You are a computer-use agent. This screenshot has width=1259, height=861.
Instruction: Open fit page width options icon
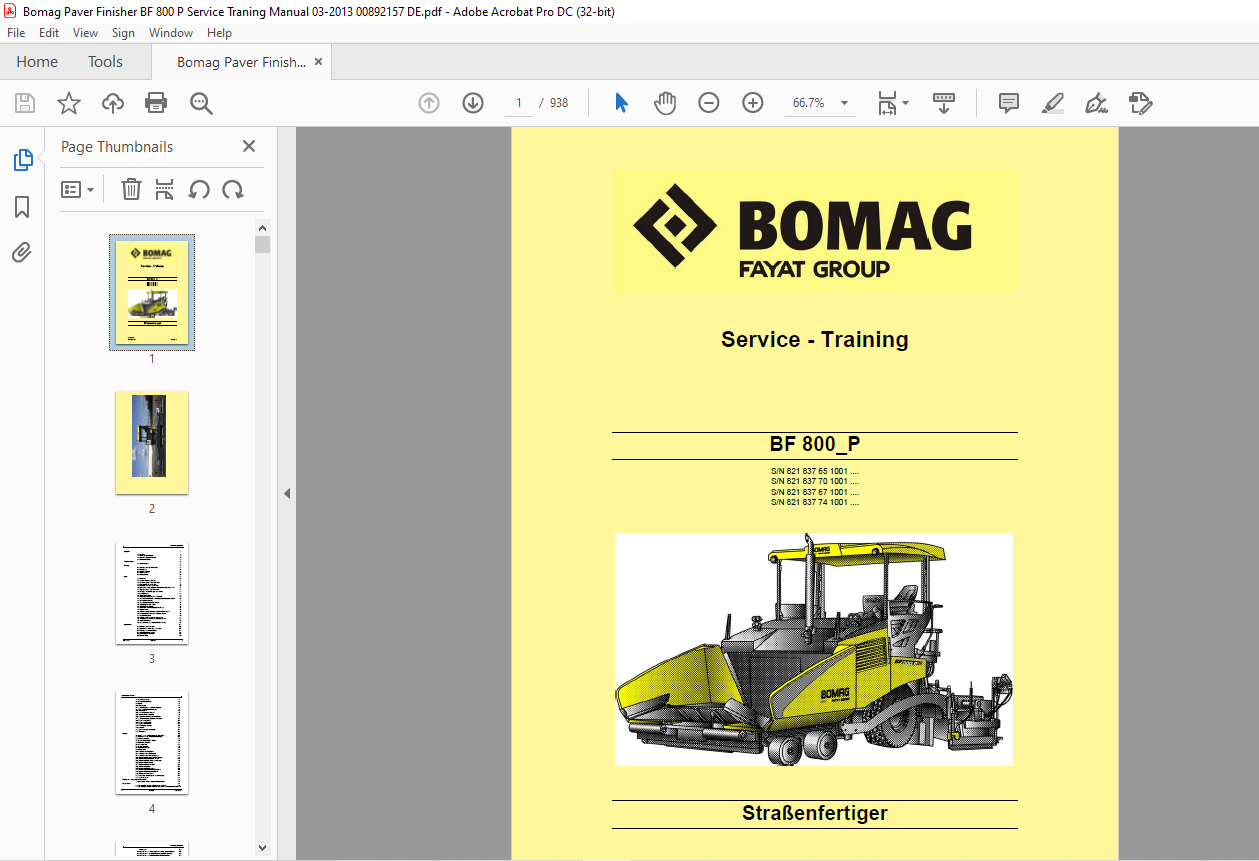892,103
